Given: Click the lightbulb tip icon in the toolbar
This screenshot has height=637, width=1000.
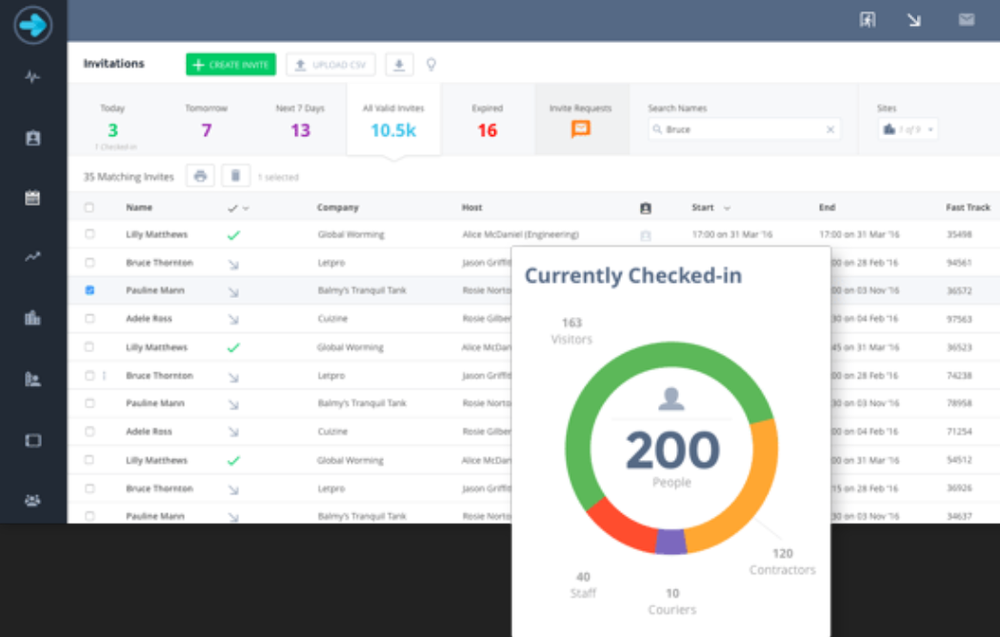Looking at the screenshot, I should click(430, 63).
